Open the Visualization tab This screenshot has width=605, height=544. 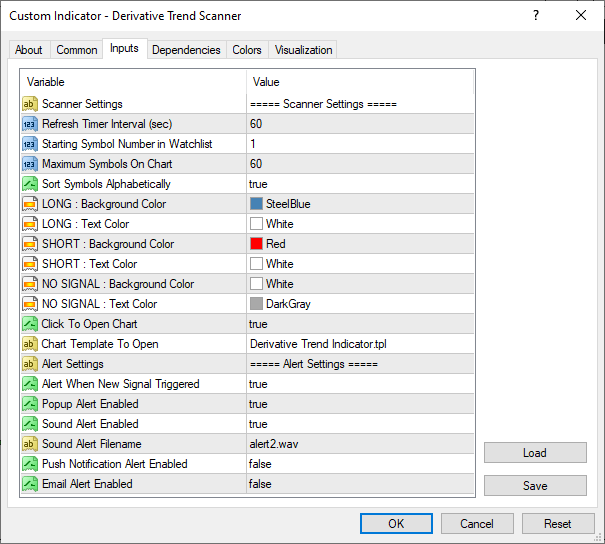click(303, 50)
